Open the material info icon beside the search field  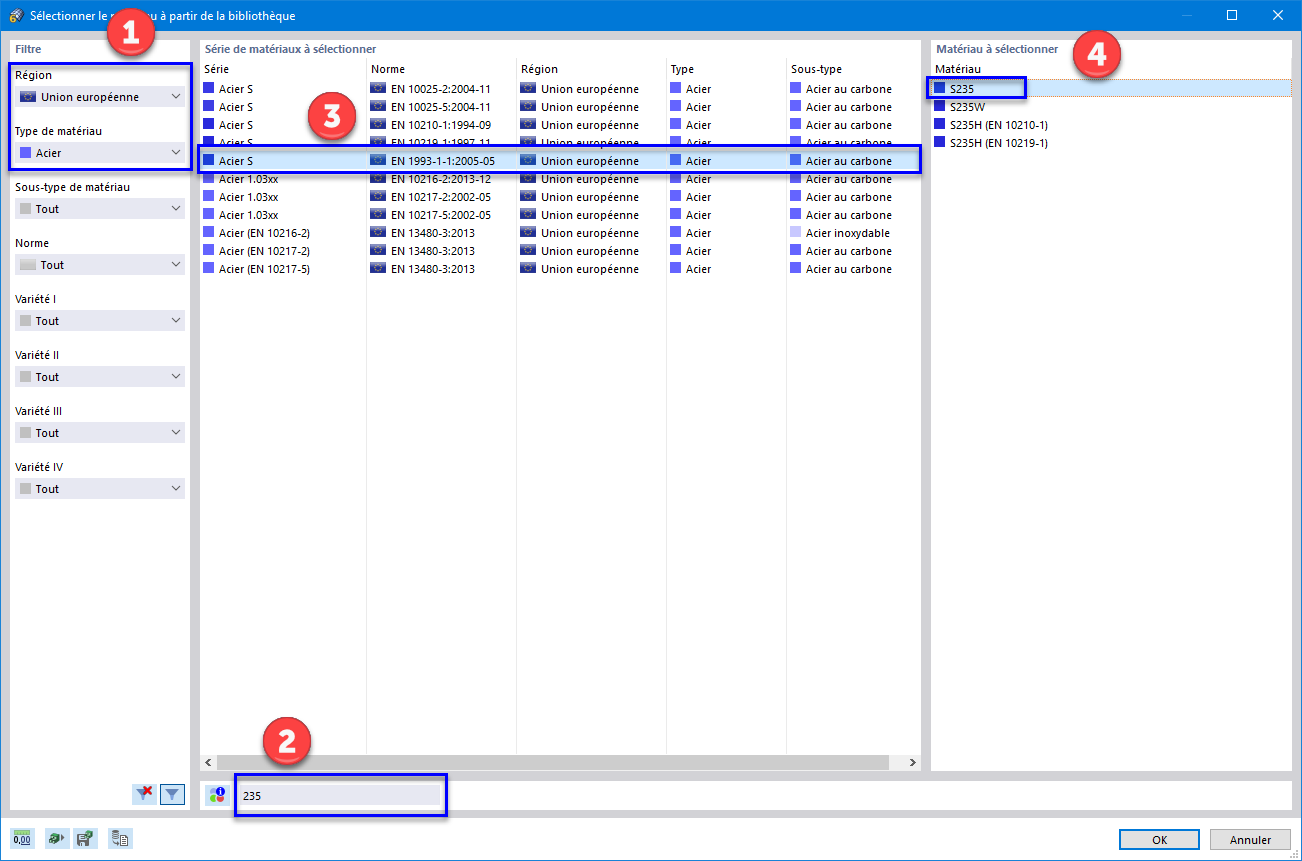pos(217,795)
